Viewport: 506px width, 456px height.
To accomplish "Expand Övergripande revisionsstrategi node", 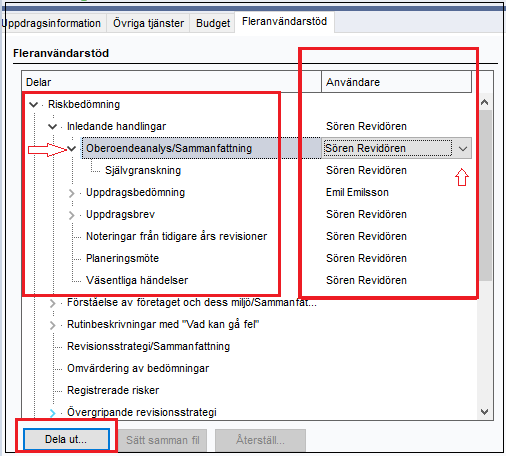I will pyautogui.click(x=52, y=413).
